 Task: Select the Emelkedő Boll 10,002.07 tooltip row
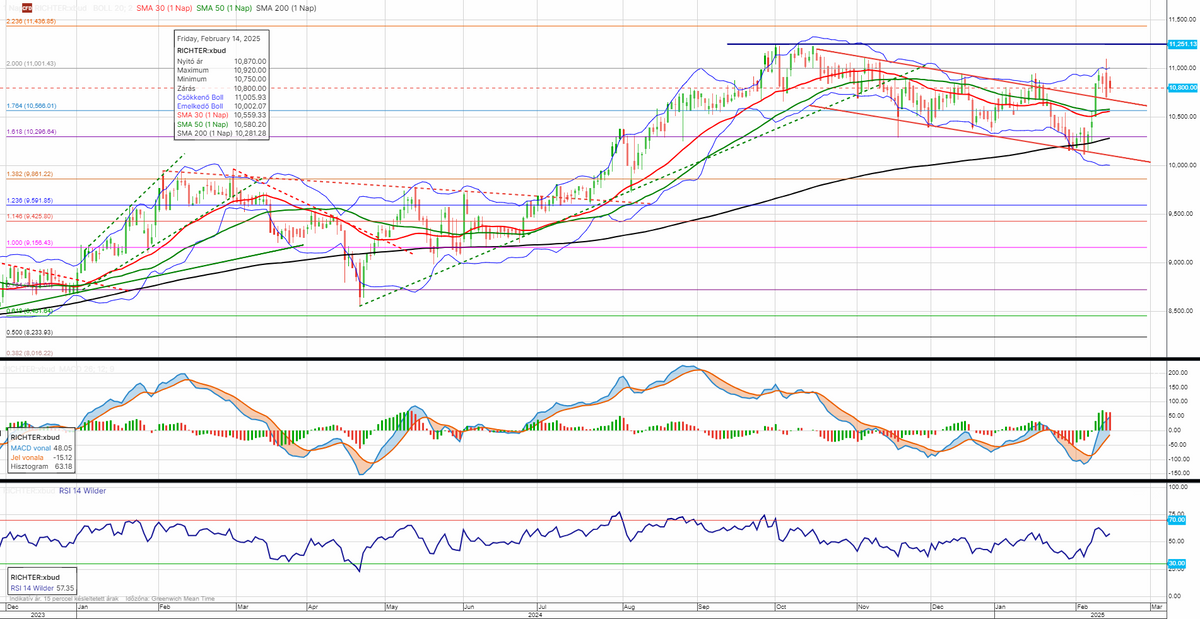221,106
